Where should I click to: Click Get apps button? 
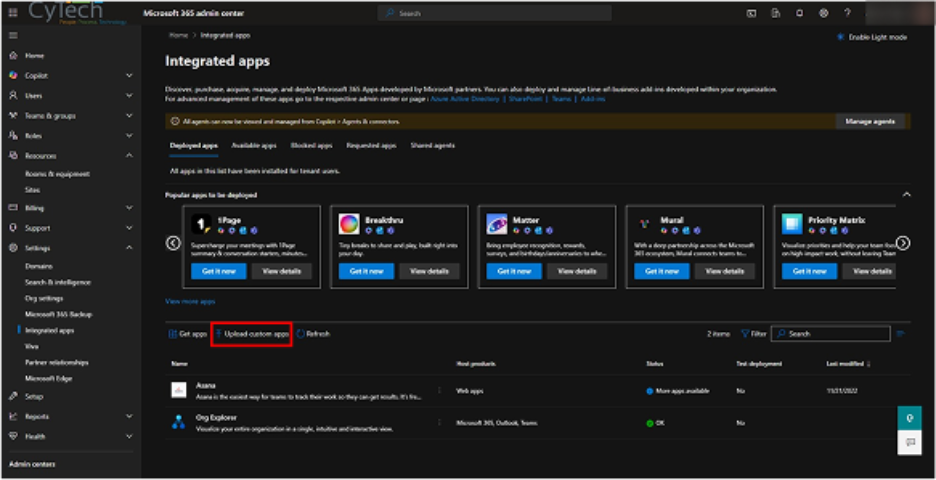(x=188, y=334)
